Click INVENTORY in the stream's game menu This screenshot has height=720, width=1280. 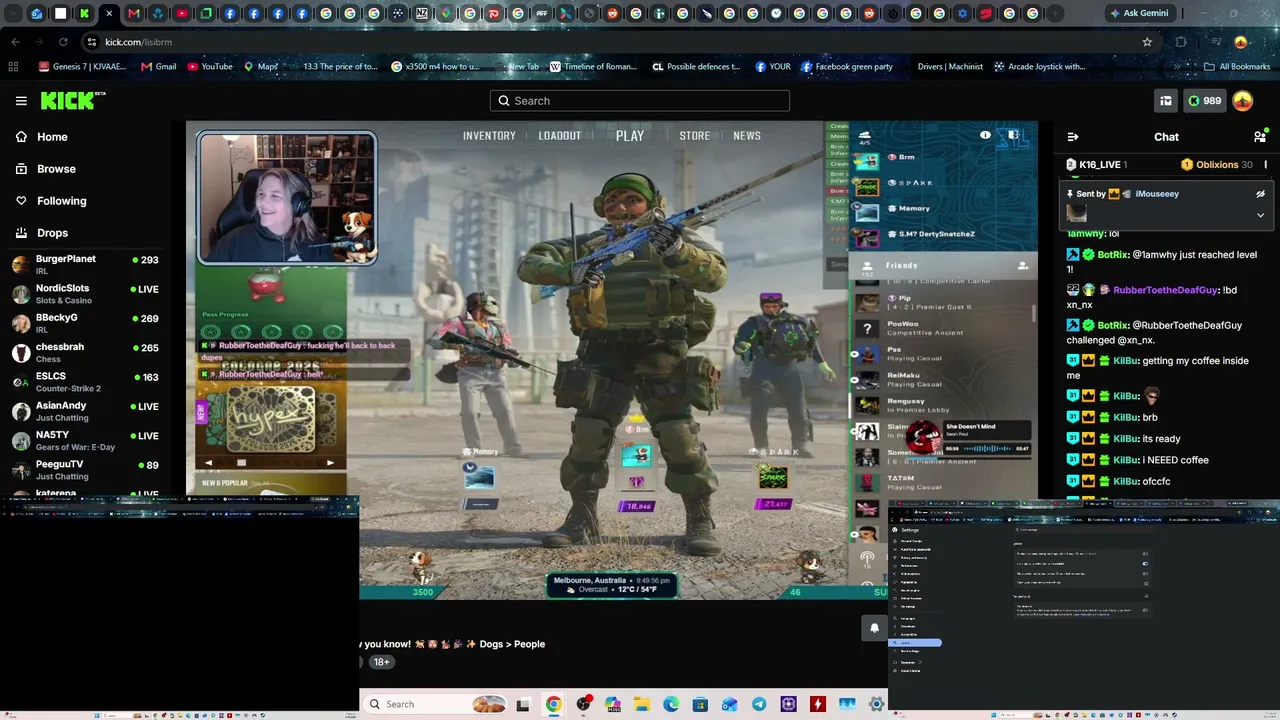[x=489, y=136]
